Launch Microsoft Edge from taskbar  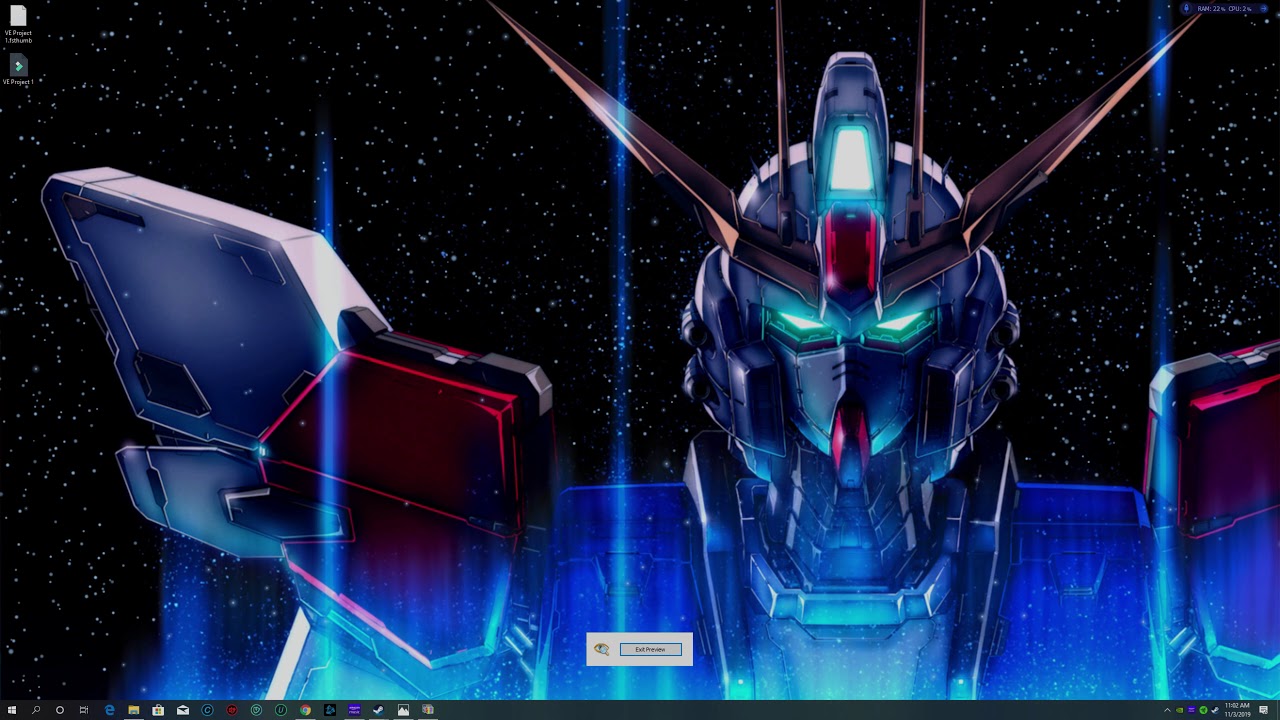109,710
